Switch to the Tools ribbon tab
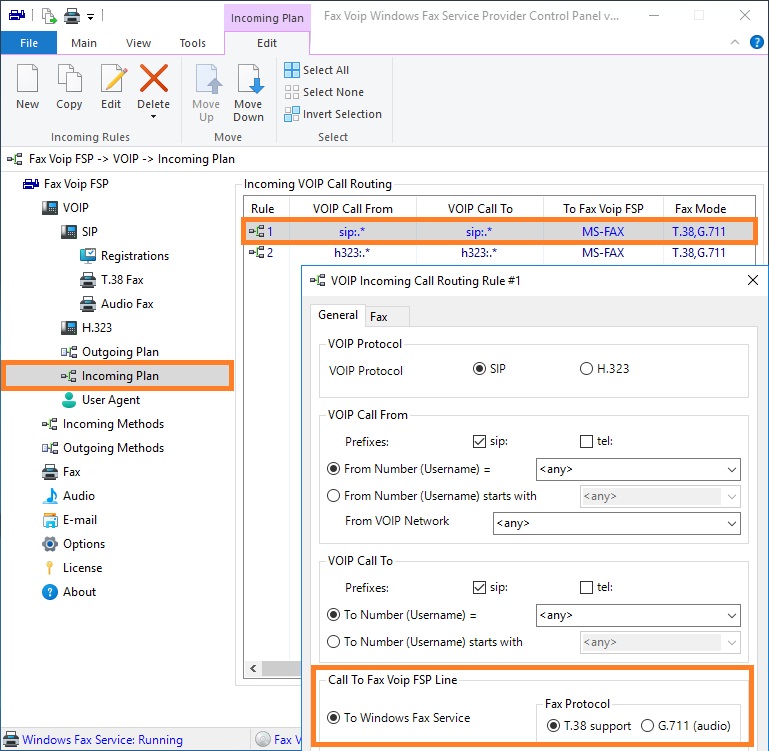769x751 pixels. coord(193,43)
